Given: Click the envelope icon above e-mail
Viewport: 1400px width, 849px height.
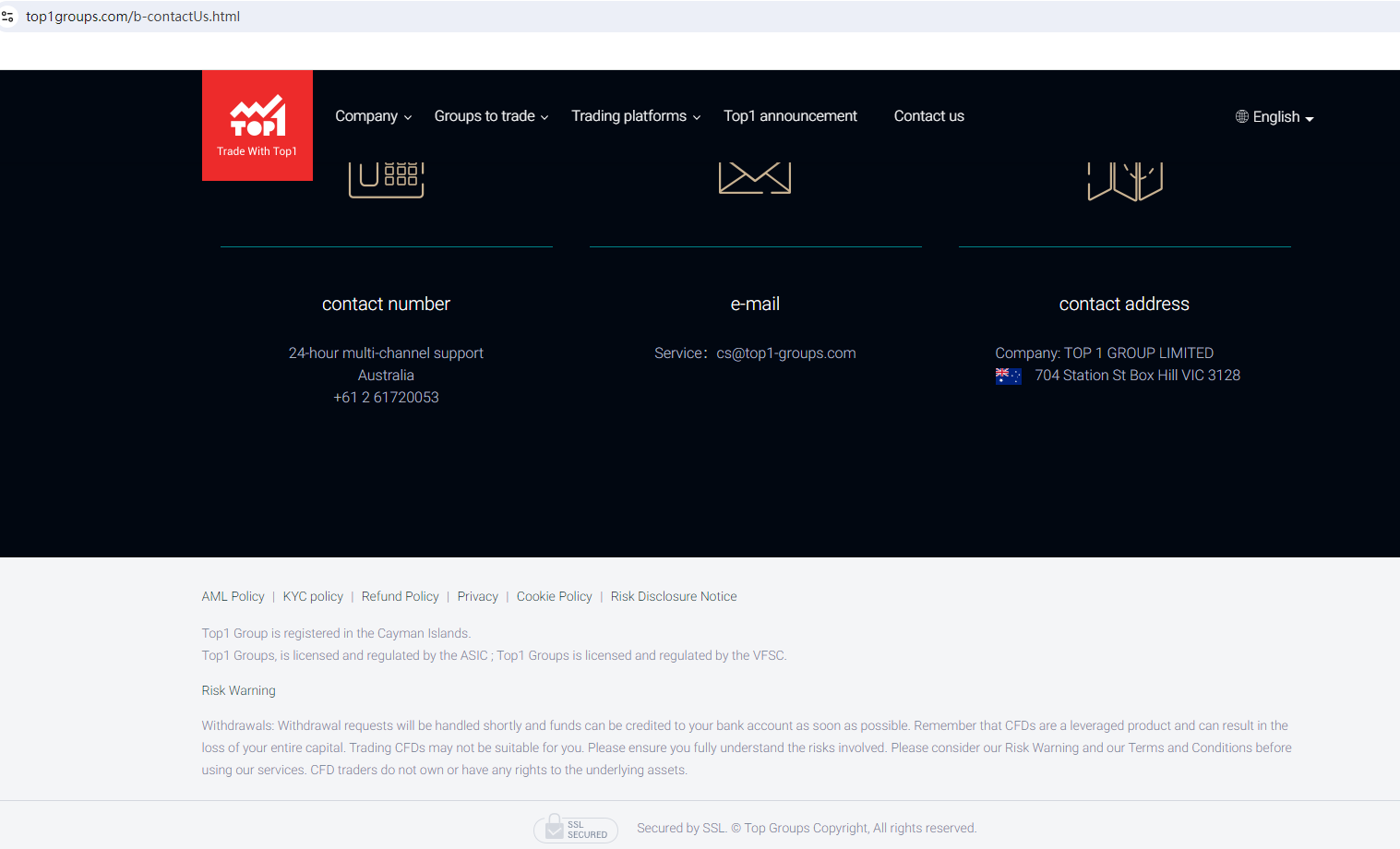Looking at the screenshot, I should pyautogui.click(x=755, y=178).
